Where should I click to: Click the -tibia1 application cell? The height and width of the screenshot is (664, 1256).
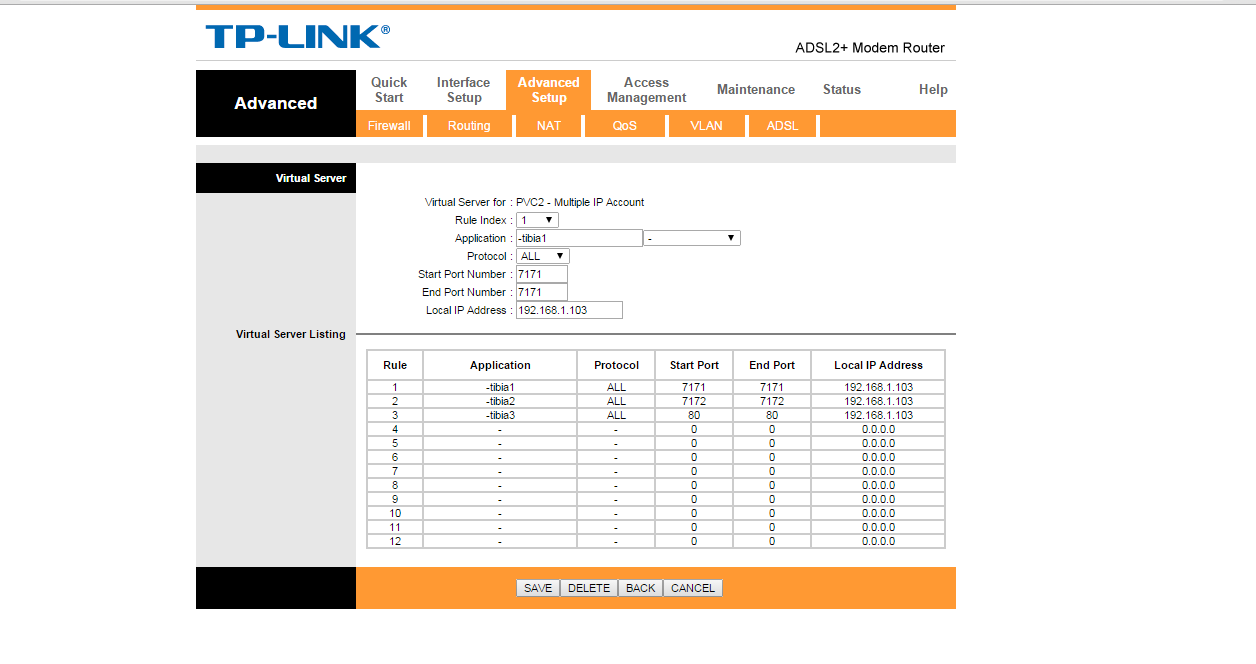point(500,387)
